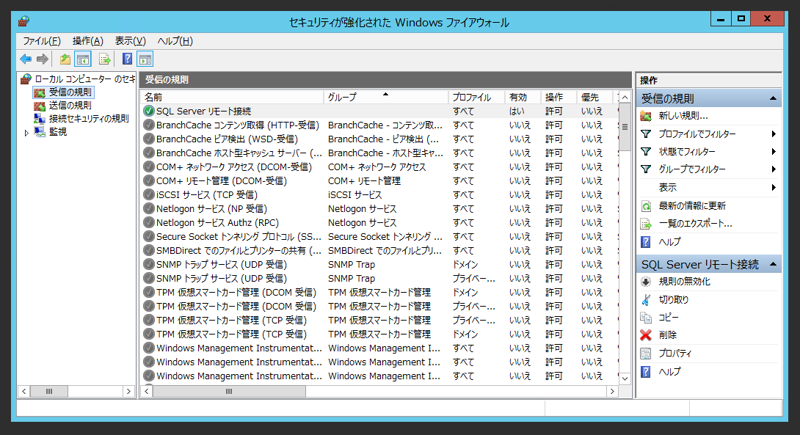Click the Up one level folder icon
Screen dimensions: 800x435
click(65, 59)
